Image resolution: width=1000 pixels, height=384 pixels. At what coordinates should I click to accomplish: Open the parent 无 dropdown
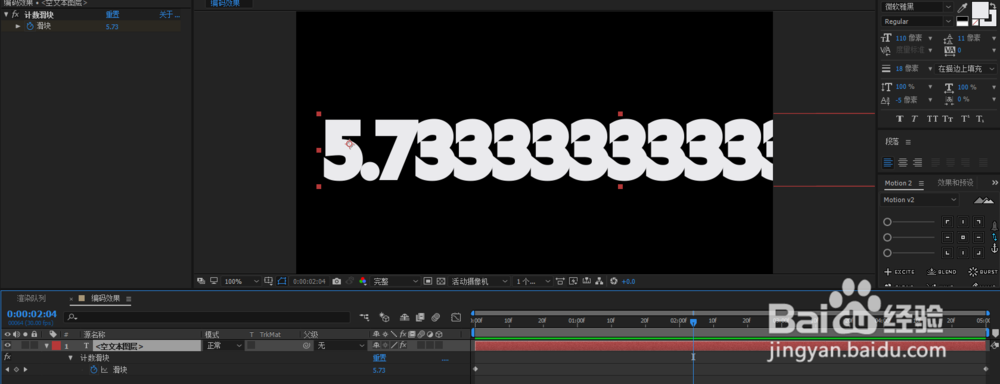(x=341, y=345)
